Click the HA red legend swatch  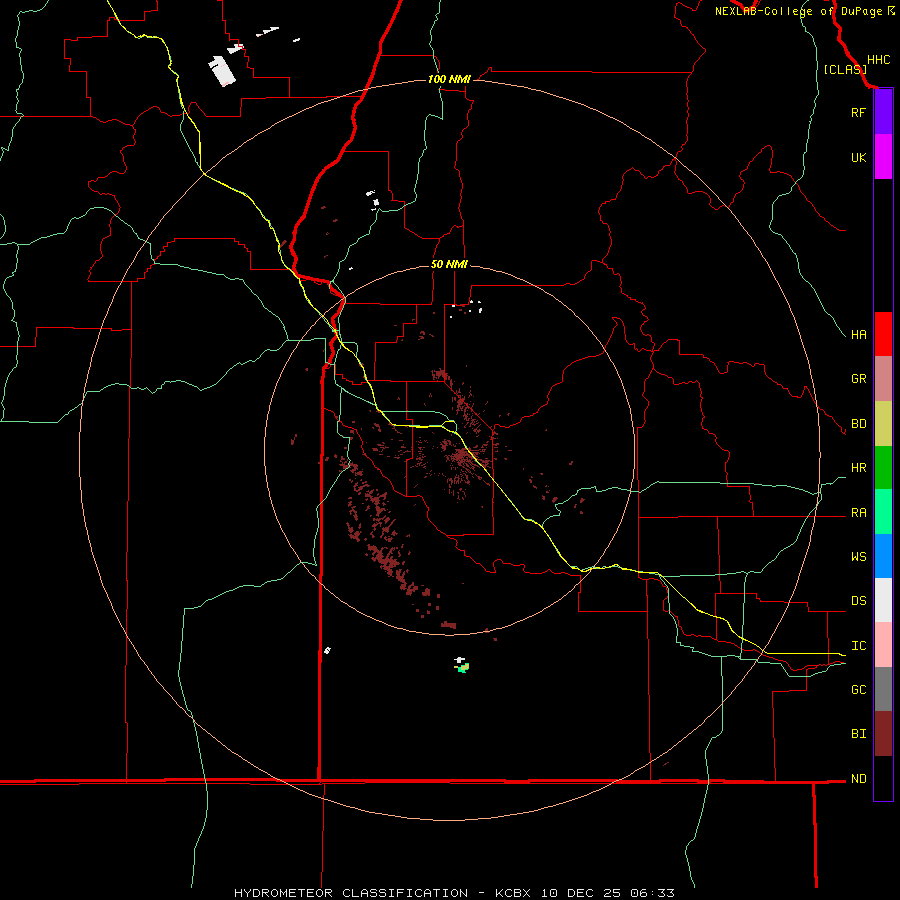[883, 334]
